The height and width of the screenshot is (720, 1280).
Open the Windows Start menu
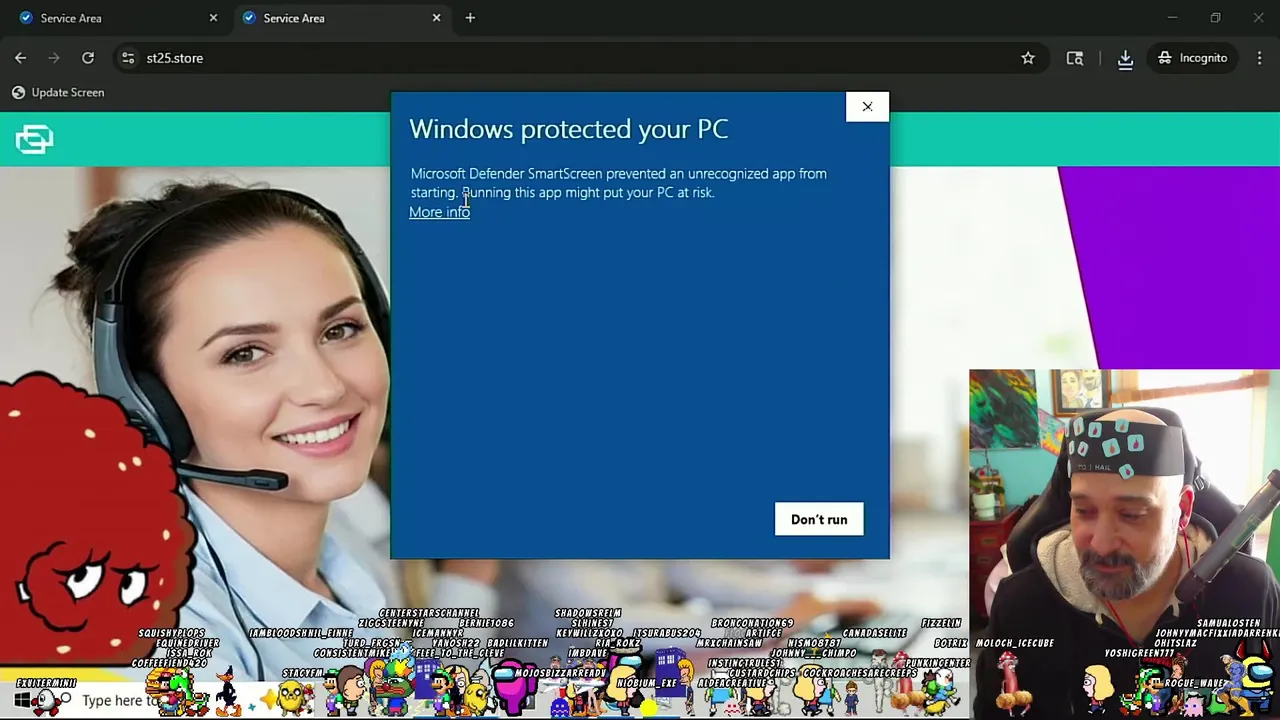[21, 700]
